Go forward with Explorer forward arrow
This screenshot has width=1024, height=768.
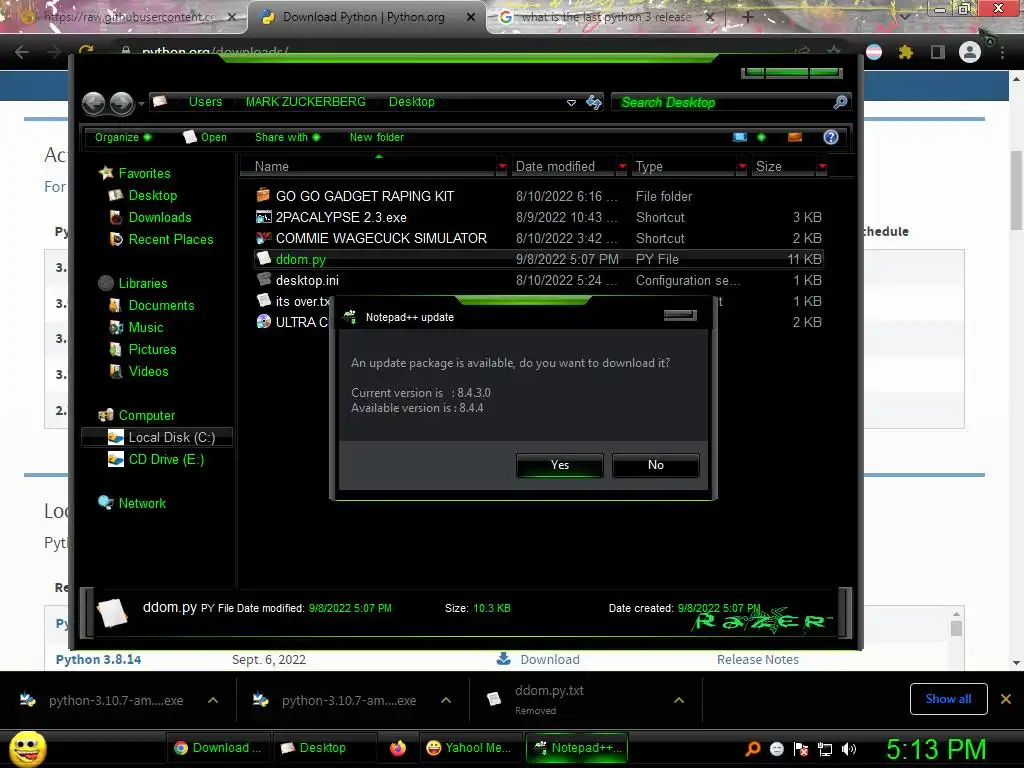(121, 103)
